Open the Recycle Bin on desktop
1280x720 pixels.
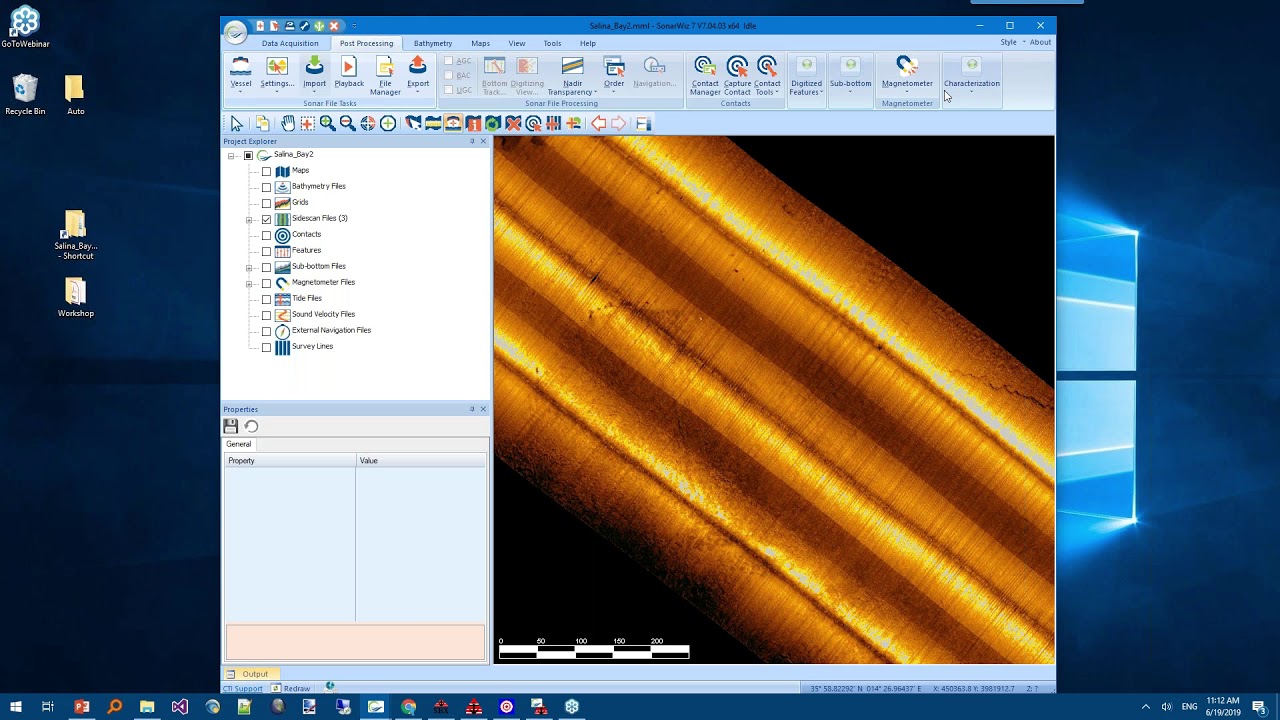tap(25, 95)
